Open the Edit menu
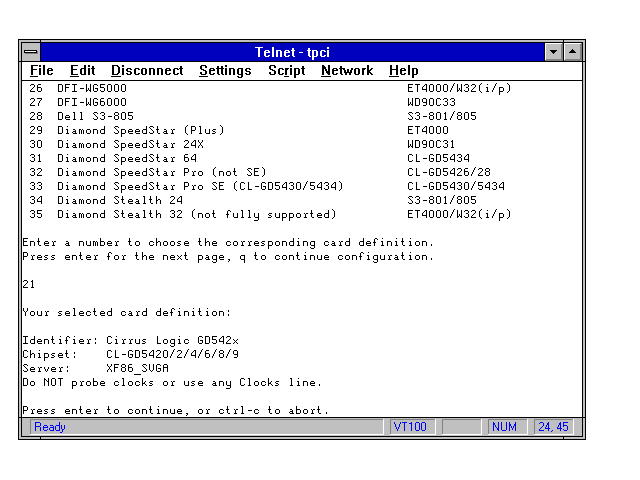Screen dimensions: 640x480 click(82, 71)
